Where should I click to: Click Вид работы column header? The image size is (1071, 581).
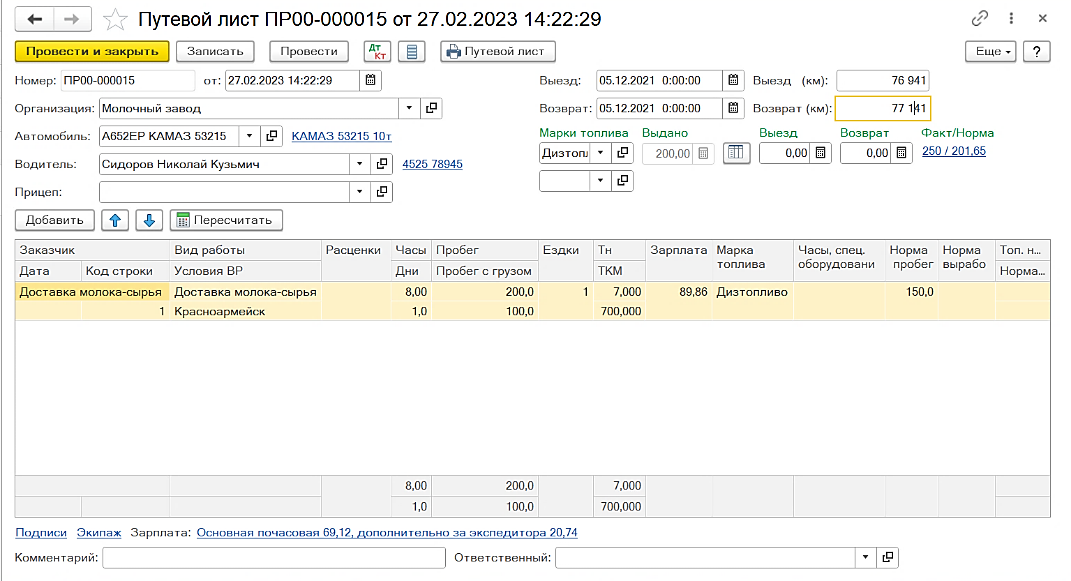[x=245, y=250]
